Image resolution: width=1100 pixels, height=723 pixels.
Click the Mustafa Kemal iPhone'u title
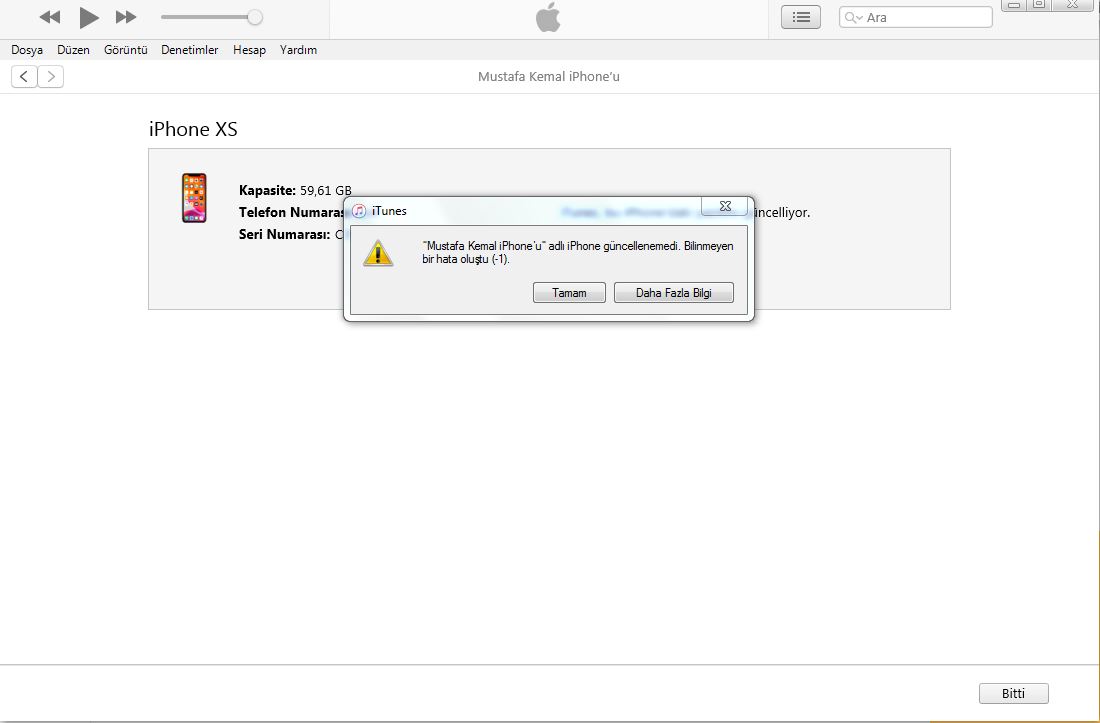pyautogui.click(x=549, y=76)
